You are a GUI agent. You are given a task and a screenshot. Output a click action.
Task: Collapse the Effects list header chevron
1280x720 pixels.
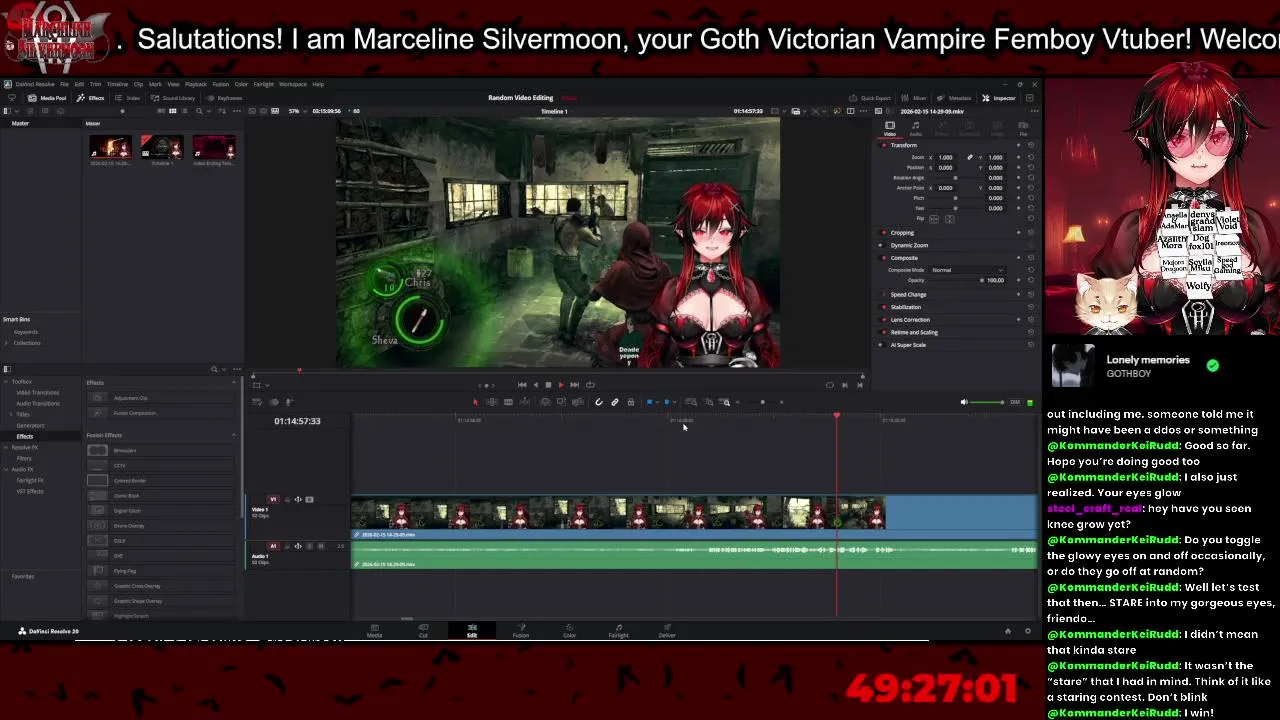234,382
